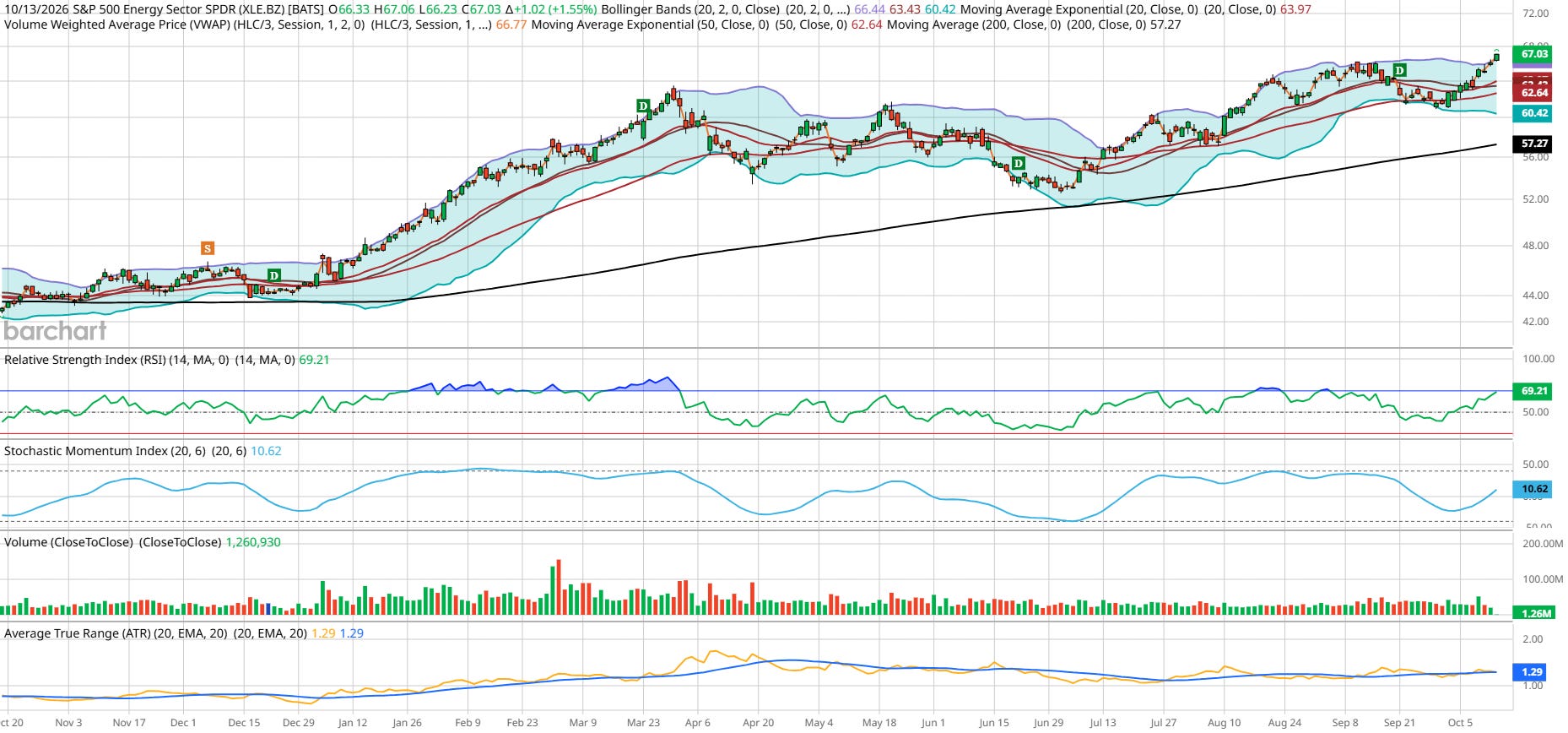Click the Volume Weighted Average Price (VWAP) label
The width and height of the screenshot is (1568, 733).
click(184, 24)
